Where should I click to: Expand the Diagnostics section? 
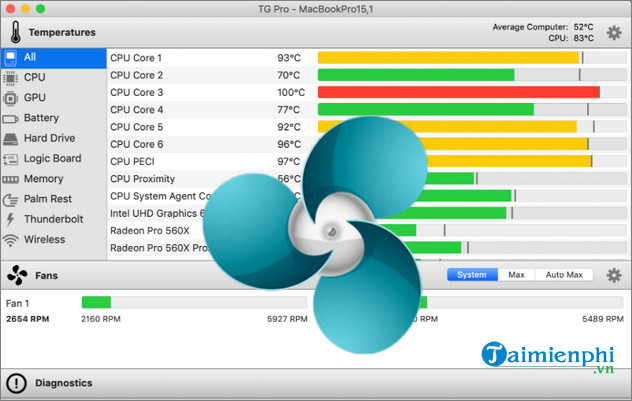pyautogui.click(x=64, y=382)
